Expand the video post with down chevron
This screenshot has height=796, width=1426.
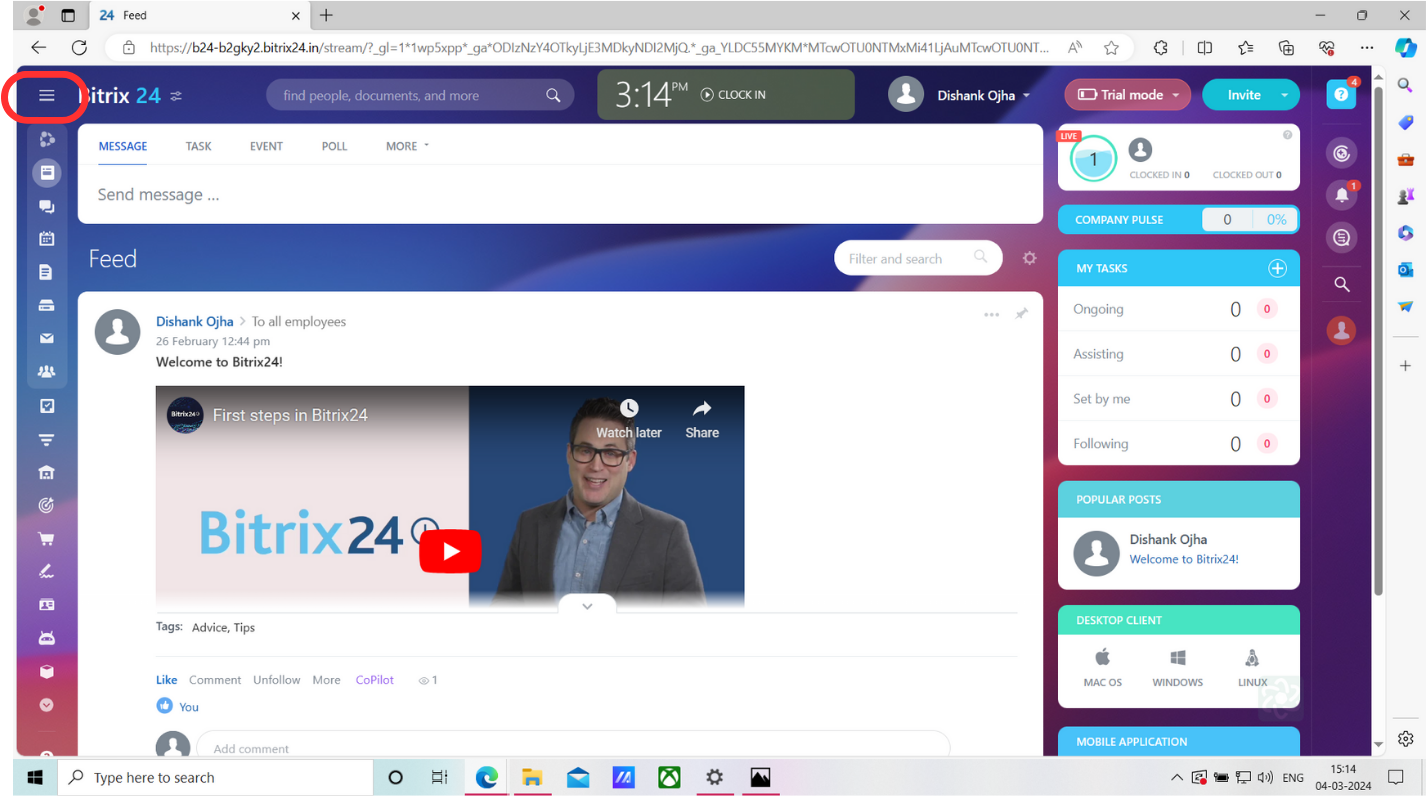(x=587, y=606)
